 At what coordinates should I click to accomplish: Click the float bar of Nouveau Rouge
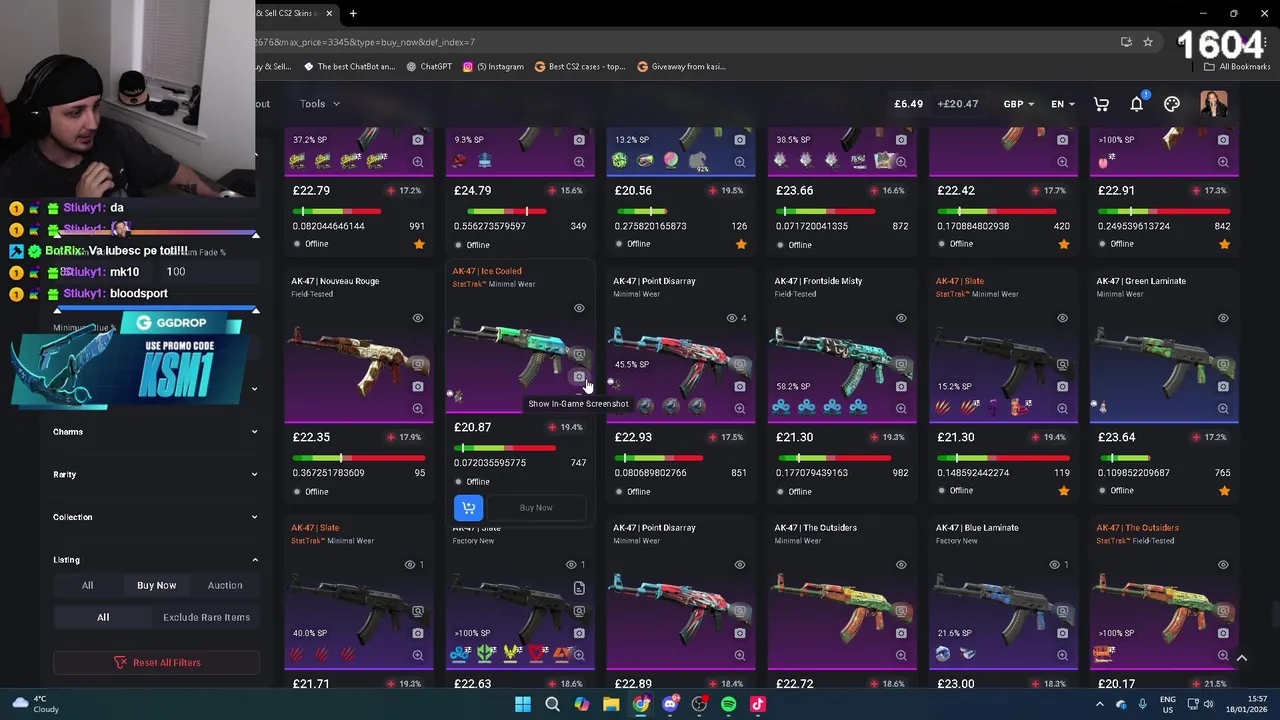(359, 458)
